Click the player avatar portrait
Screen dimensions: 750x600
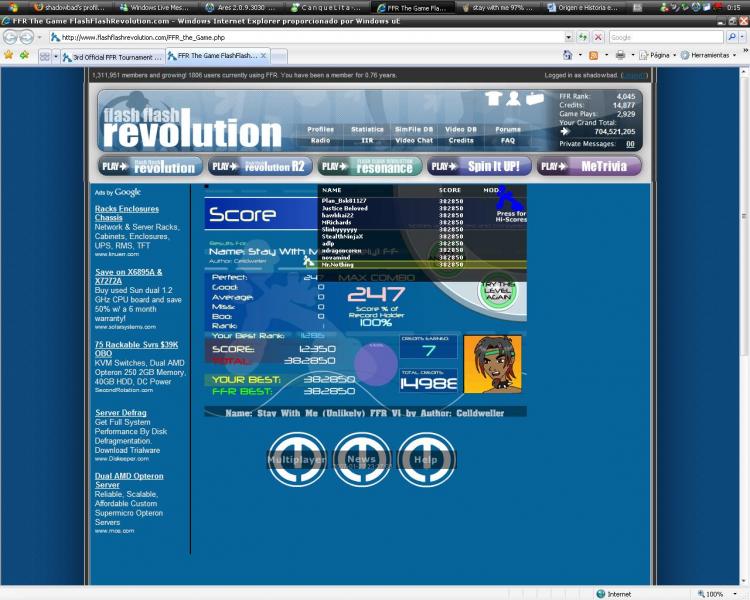(x=492, y=364)
